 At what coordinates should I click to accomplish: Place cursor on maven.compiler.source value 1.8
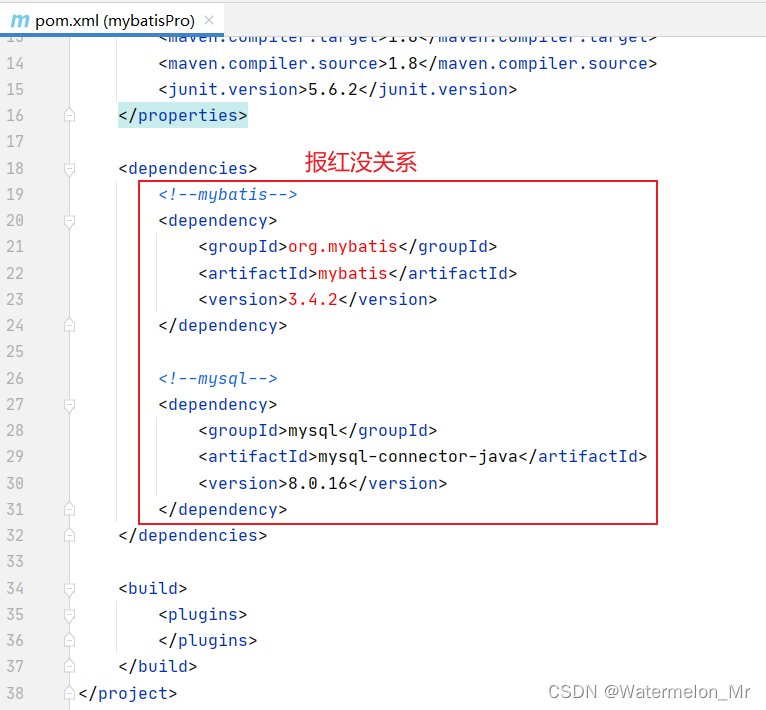[403, 64]
